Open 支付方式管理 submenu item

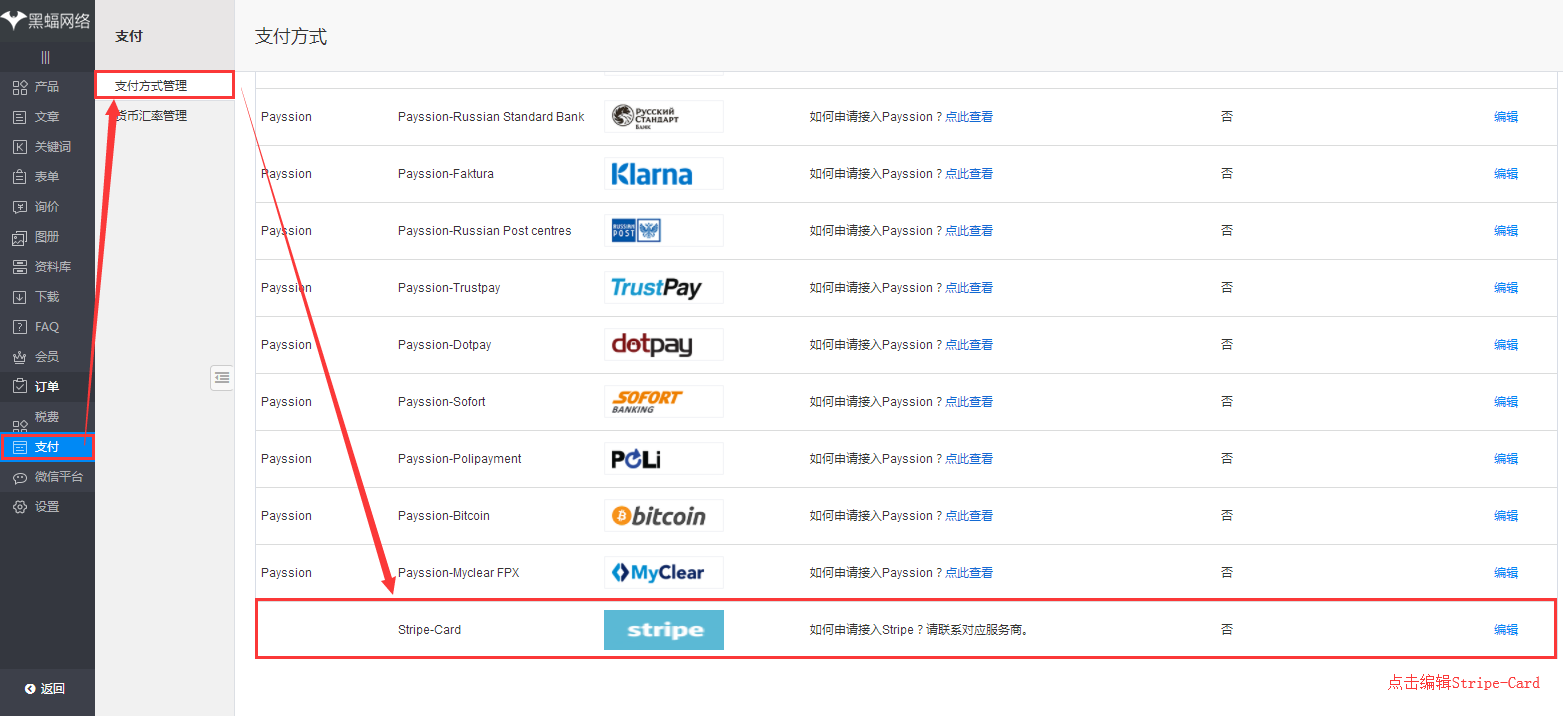(151, 86)
